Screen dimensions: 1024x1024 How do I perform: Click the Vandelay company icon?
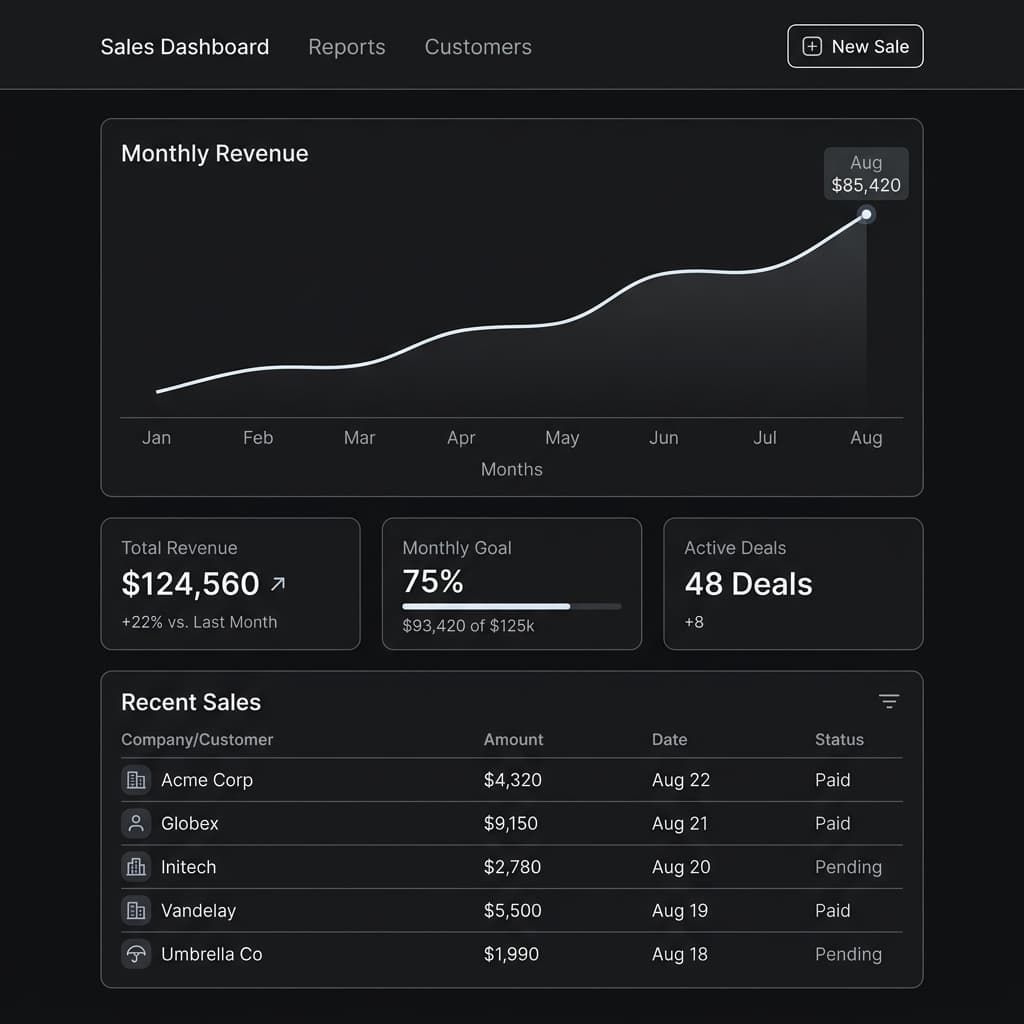[x=136, y=911]
